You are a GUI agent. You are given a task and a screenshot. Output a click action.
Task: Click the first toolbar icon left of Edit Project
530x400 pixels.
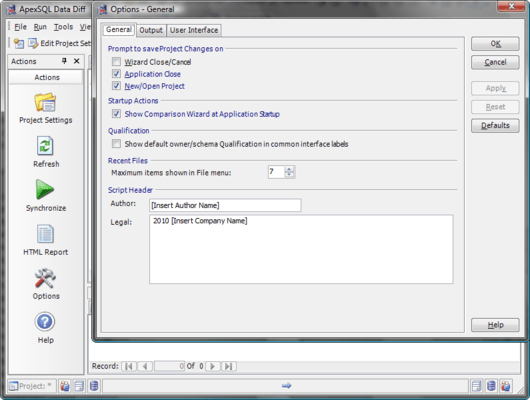19,43
